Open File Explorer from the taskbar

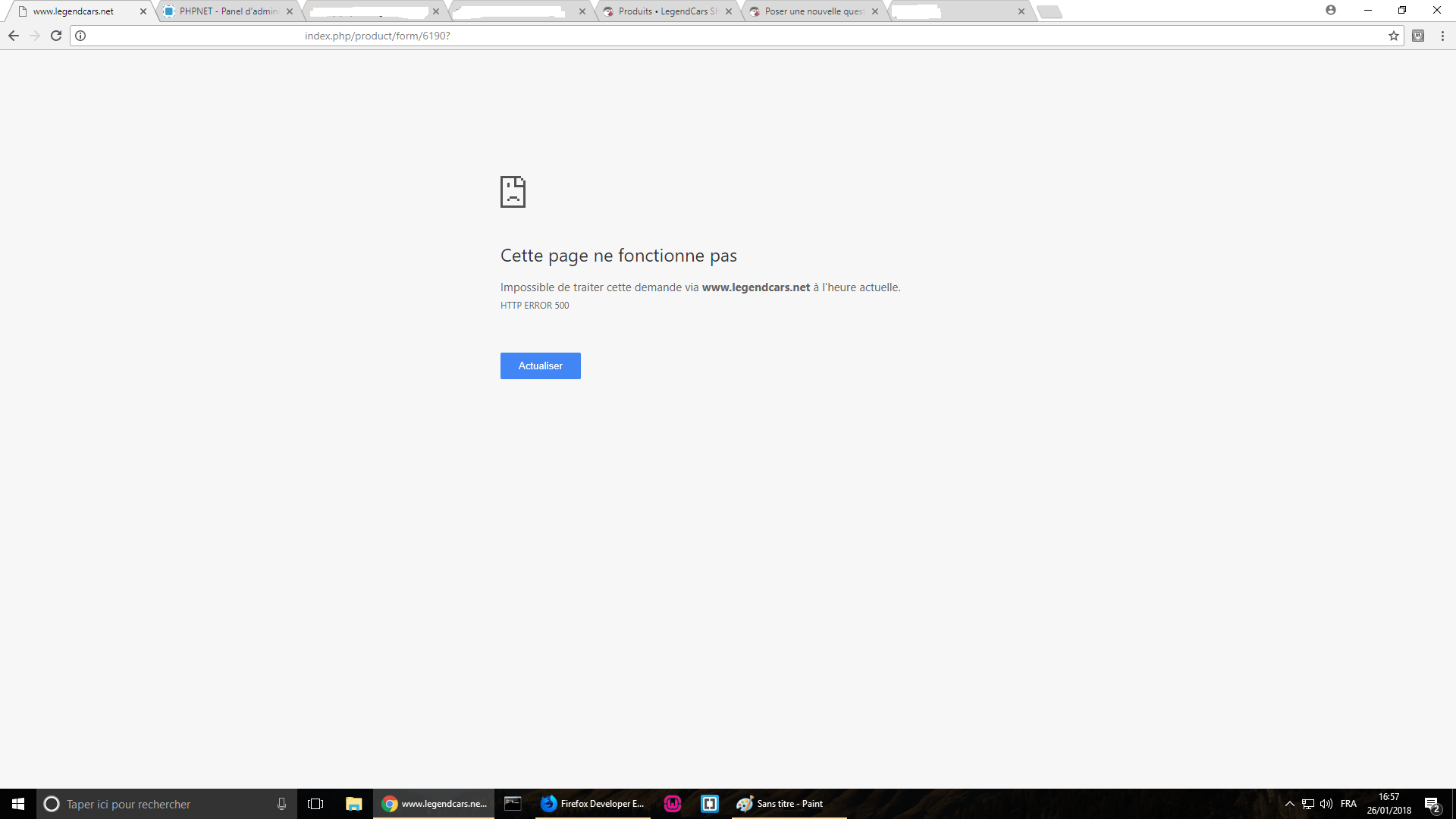click(x=353, y=804)
